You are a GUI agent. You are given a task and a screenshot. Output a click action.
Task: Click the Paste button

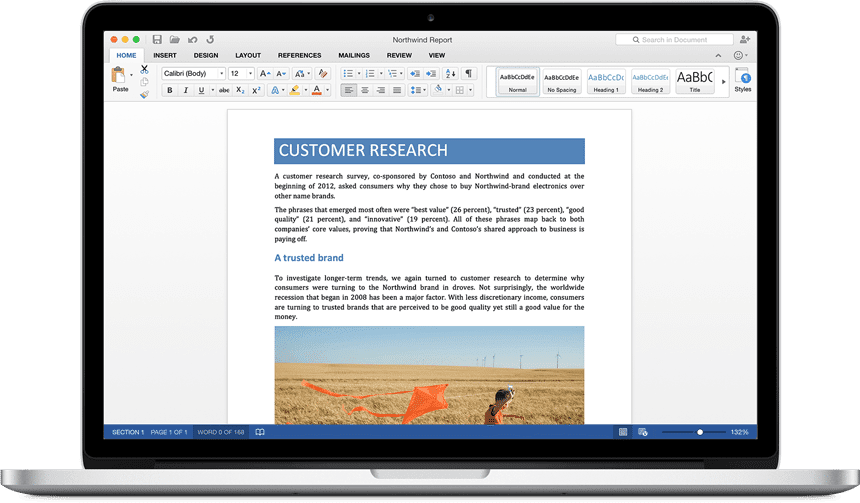120,79
